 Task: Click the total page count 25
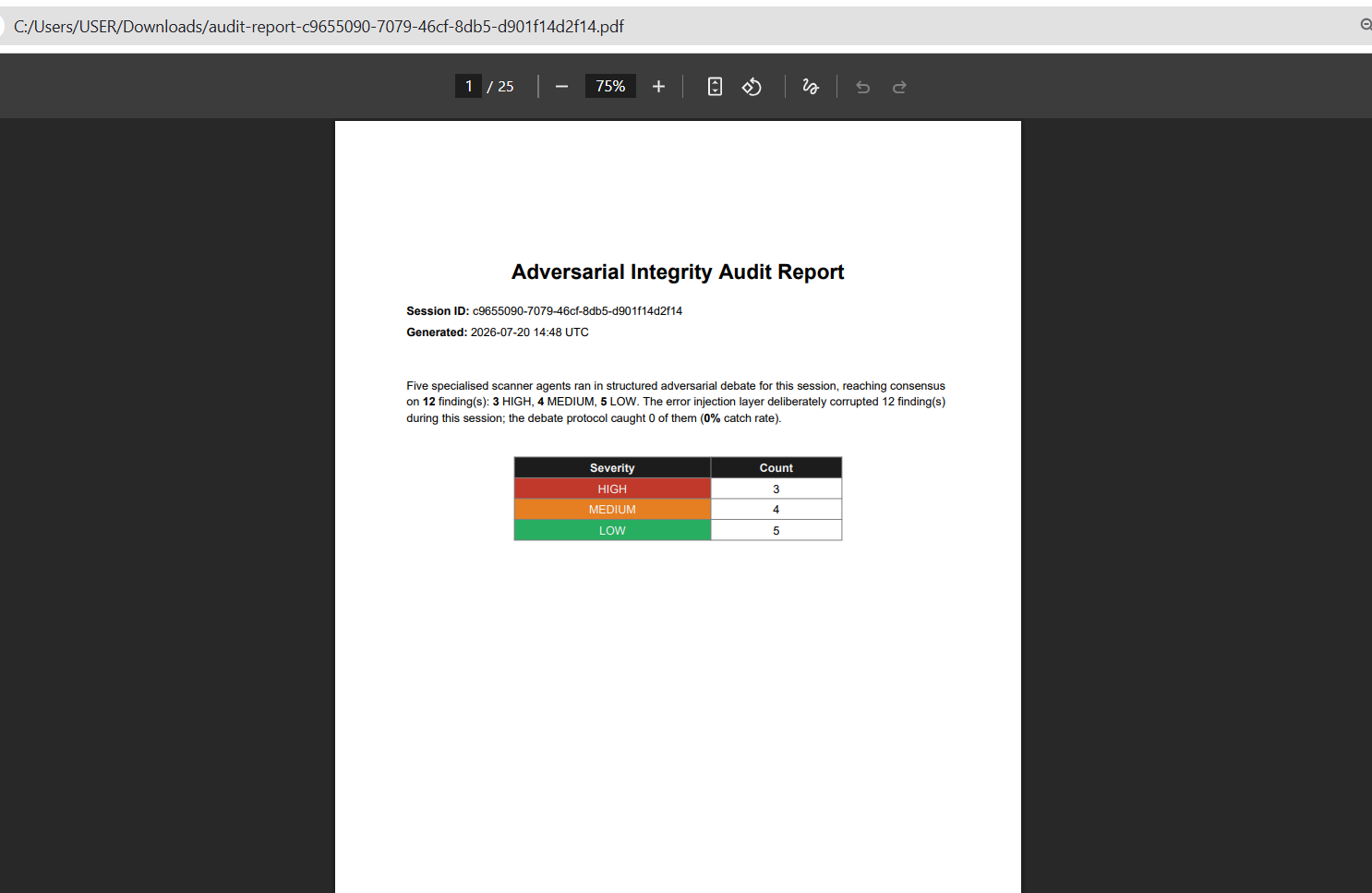coord(506,87)
